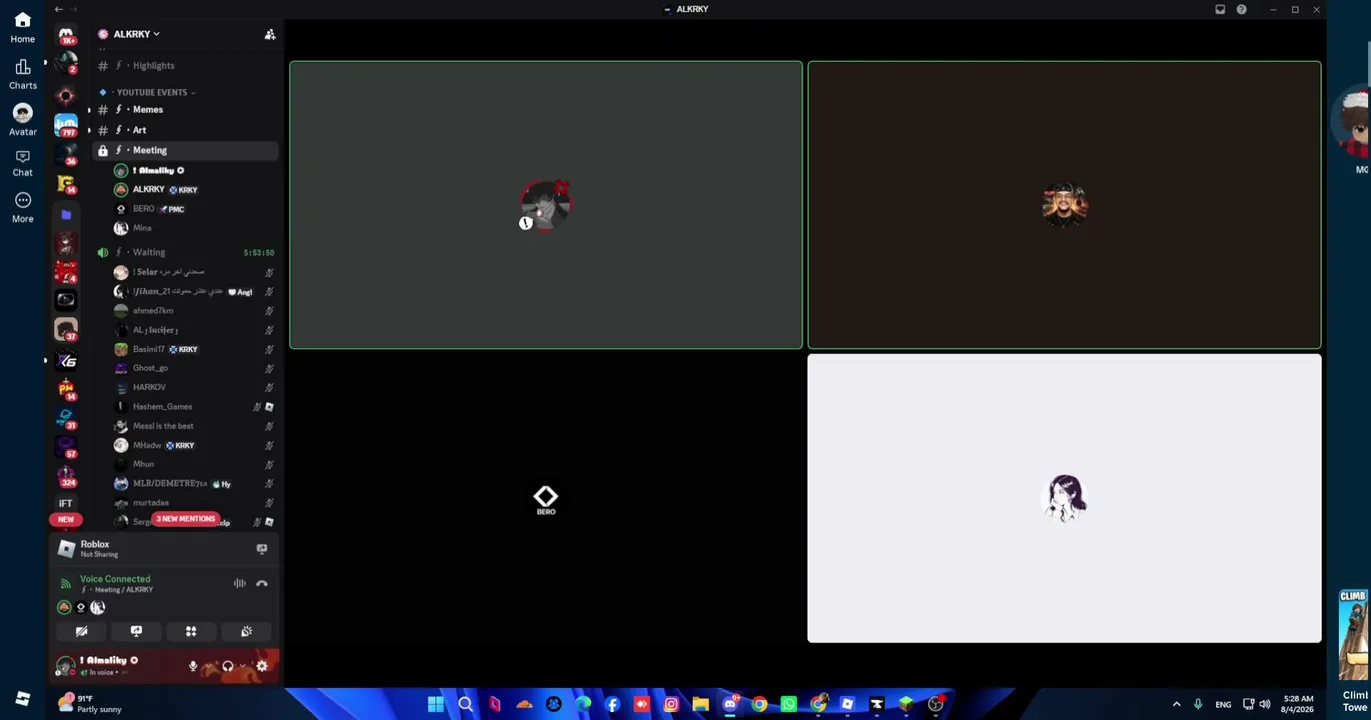Open Instagram from the taskbar
Image resolution: width=1371 pixels, height=720 pixels.
[x=671, y=704]
